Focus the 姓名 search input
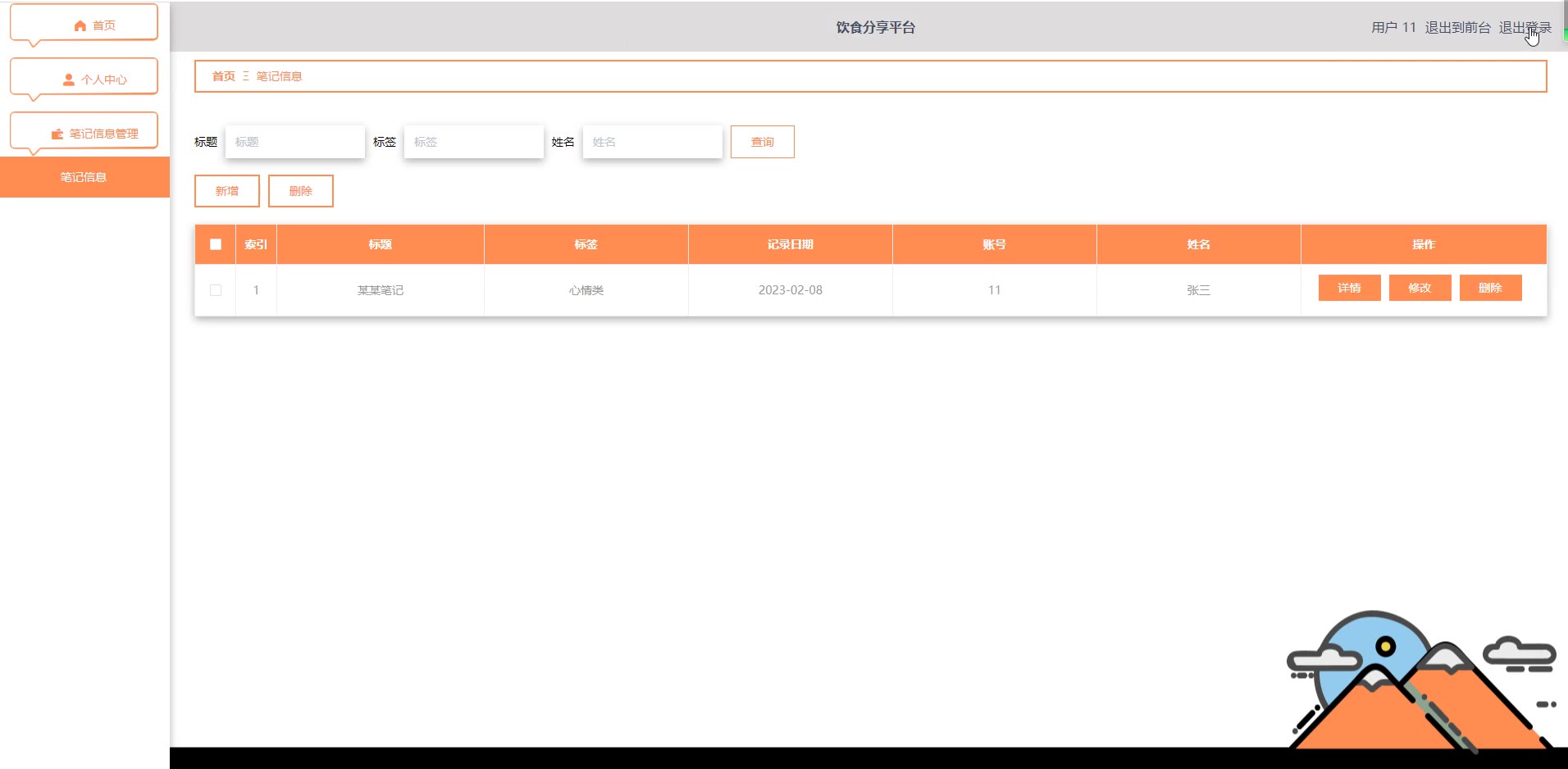Viewport: 1568px width, 769px height. point(653,142)
